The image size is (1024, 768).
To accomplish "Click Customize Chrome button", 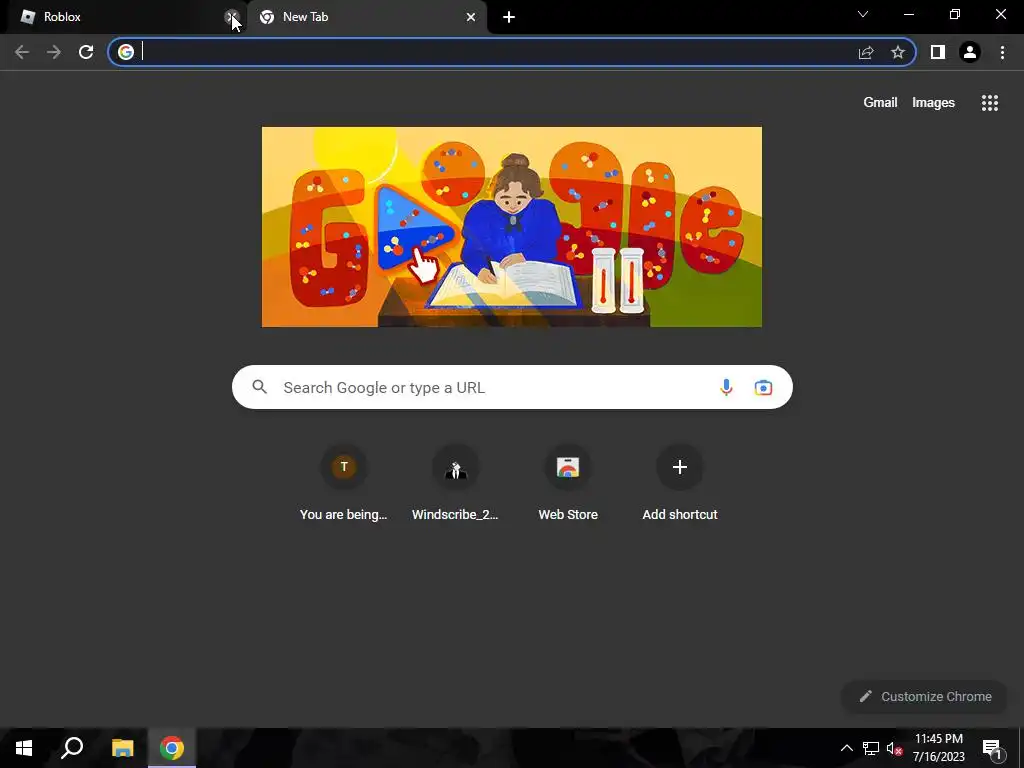I will [924, 697].
